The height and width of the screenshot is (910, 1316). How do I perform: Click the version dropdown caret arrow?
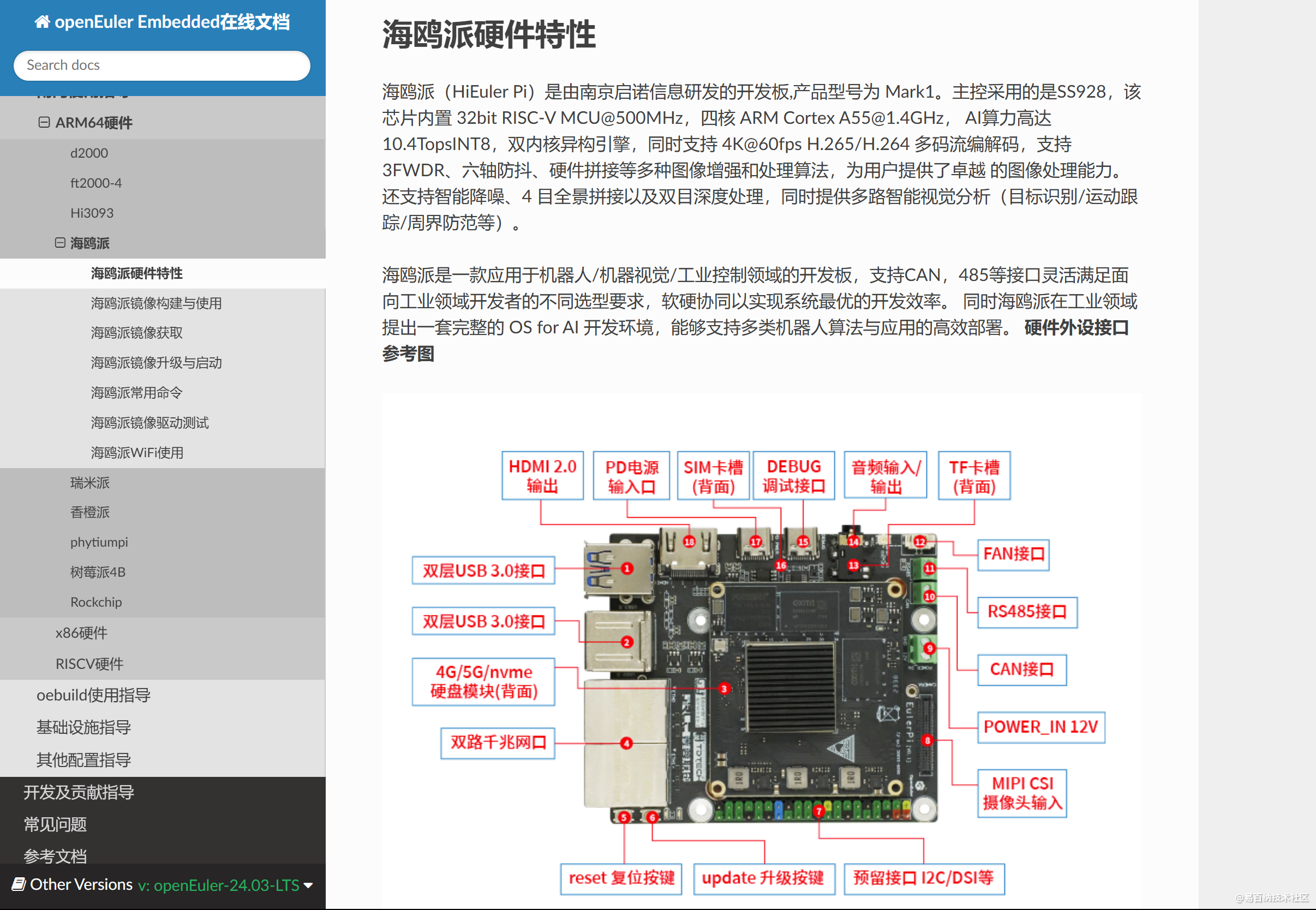308,886
